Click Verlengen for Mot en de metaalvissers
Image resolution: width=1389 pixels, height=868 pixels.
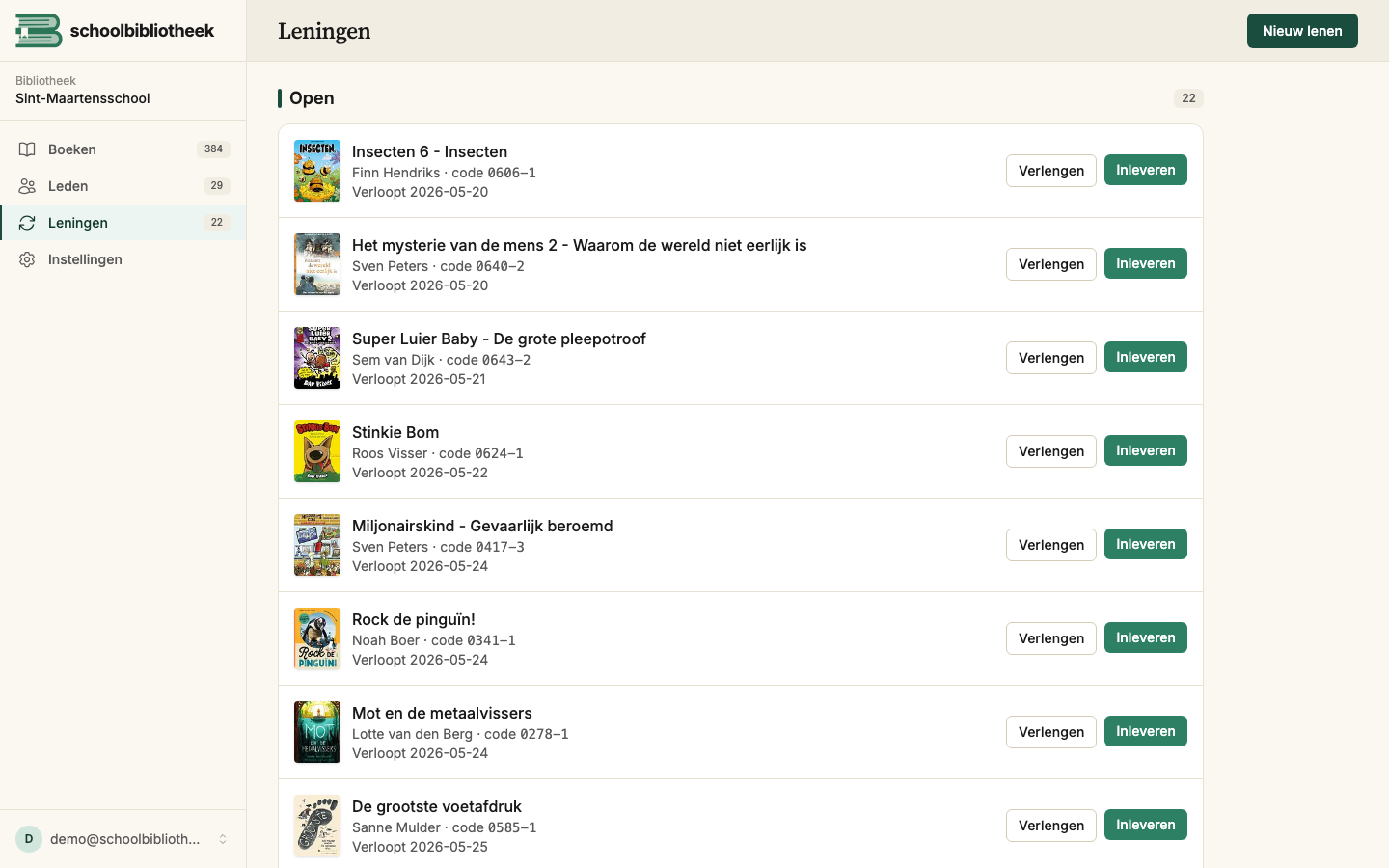[x=1051, y=732]
